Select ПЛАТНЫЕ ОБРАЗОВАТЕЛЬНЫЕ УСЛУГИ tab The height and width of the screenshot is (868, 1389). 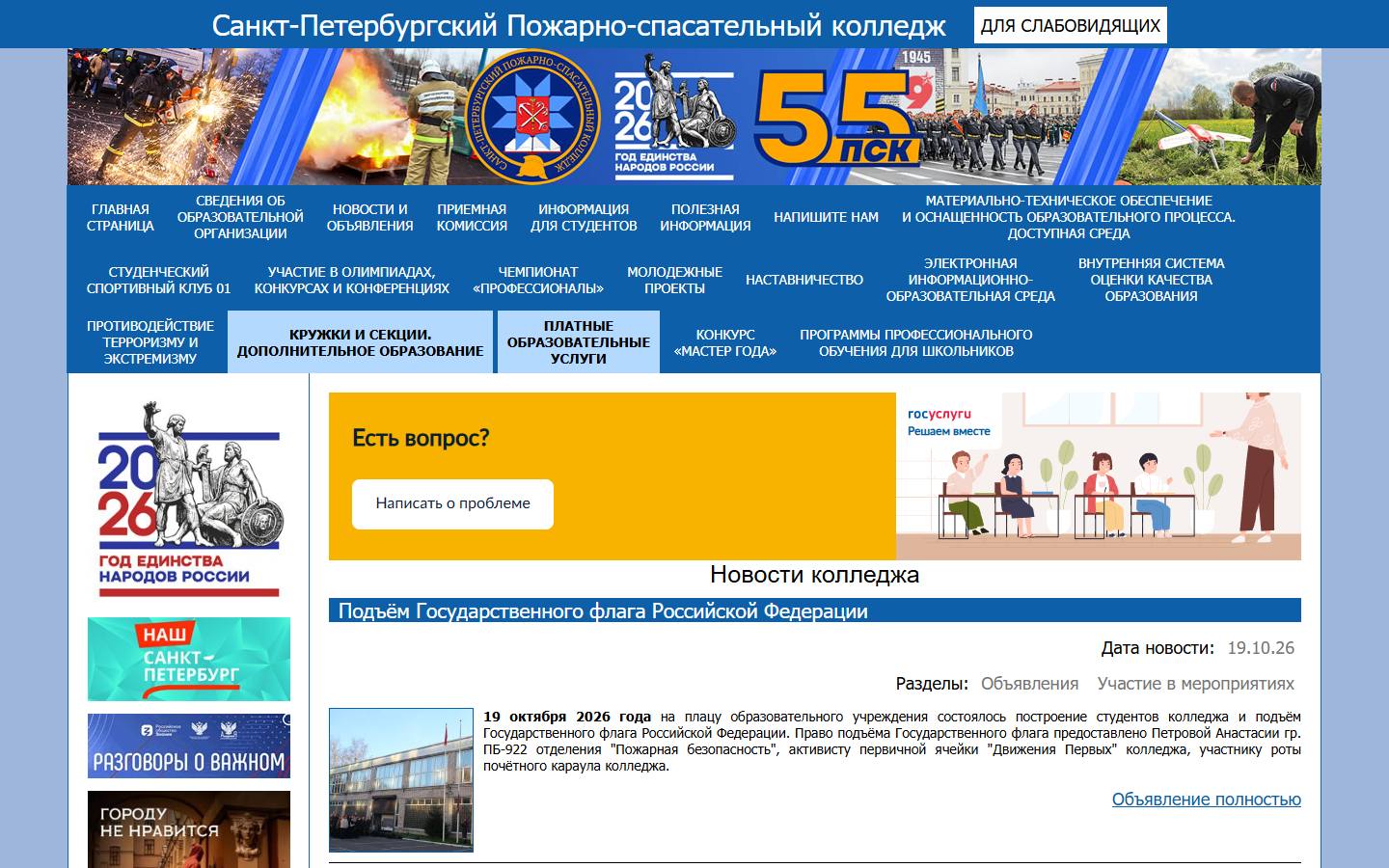pos(578,342)
